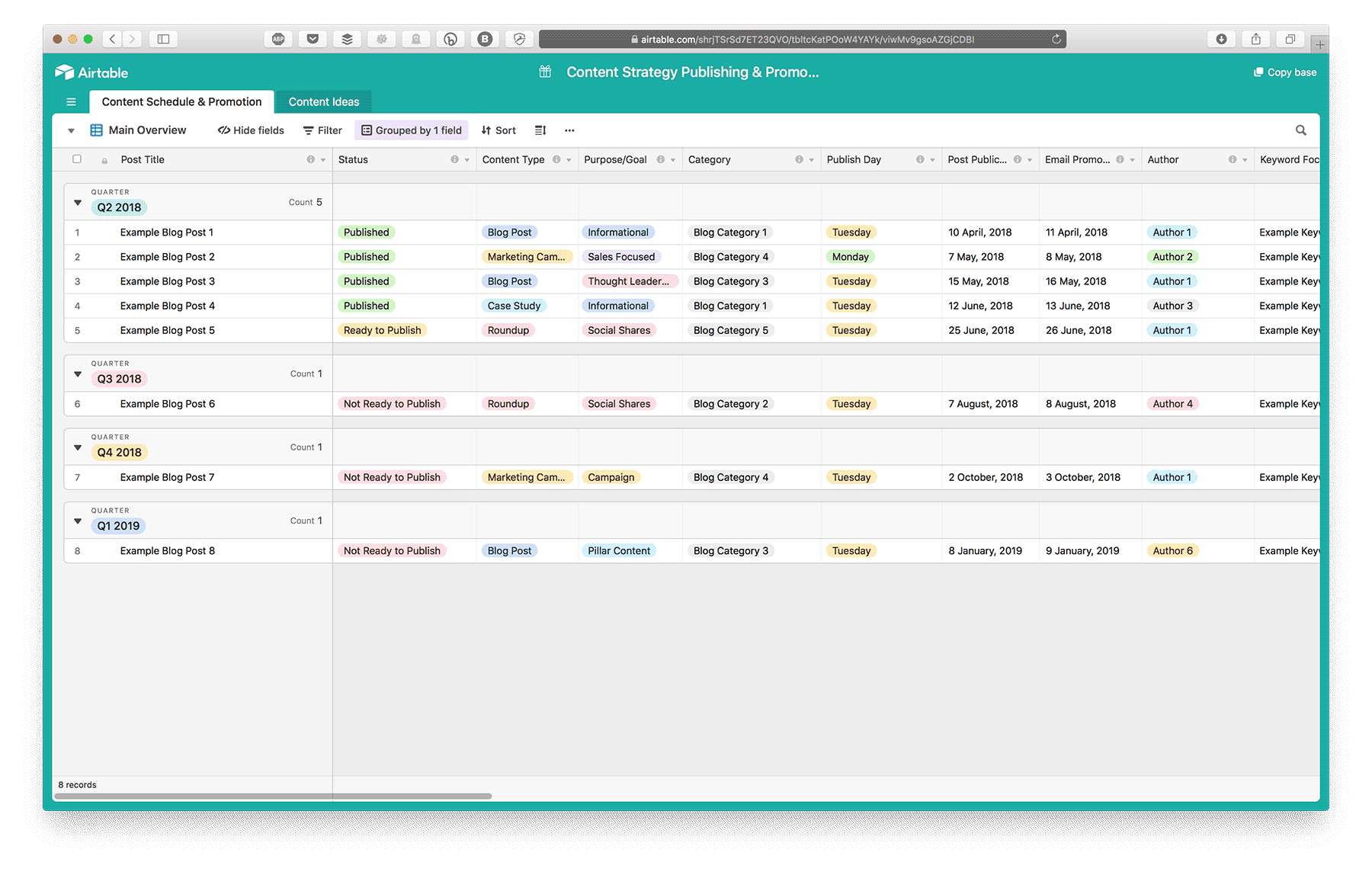Click the Main Overview grid view icon
1372x872 pixels.
click(97, 130)
